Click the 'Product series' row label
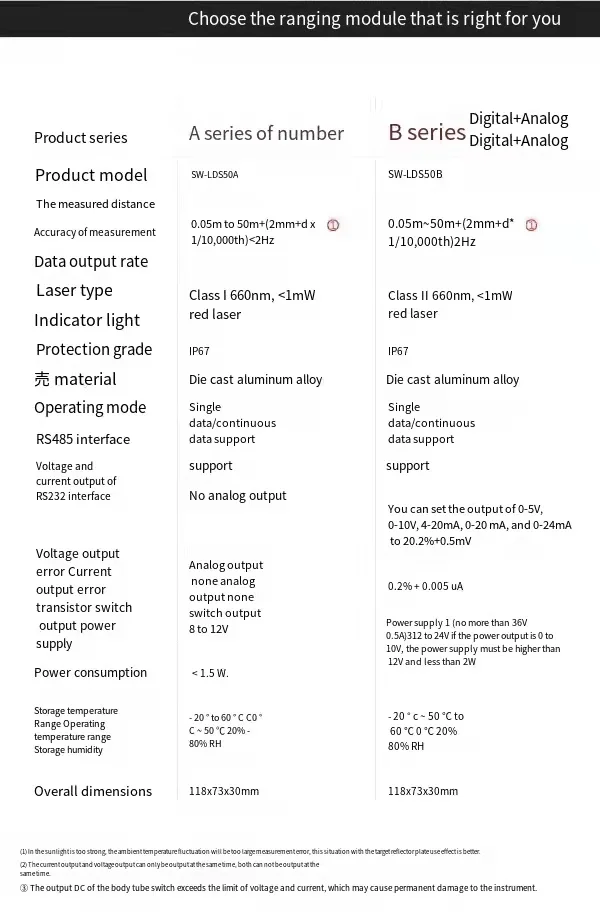This screenshot has width=600, height=917. click(81, 138)
